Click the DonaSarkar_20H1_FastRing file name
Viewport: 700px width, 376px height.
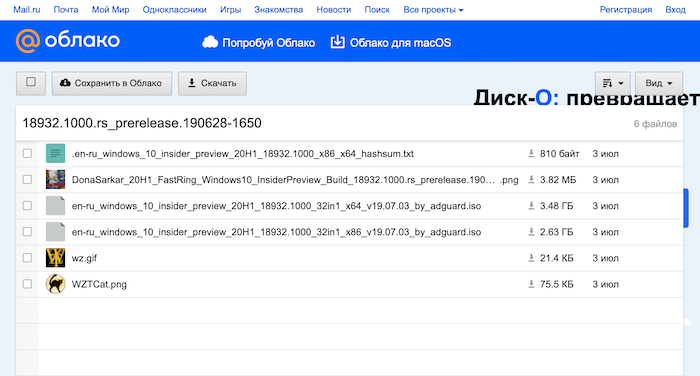(x=295, y=180)
